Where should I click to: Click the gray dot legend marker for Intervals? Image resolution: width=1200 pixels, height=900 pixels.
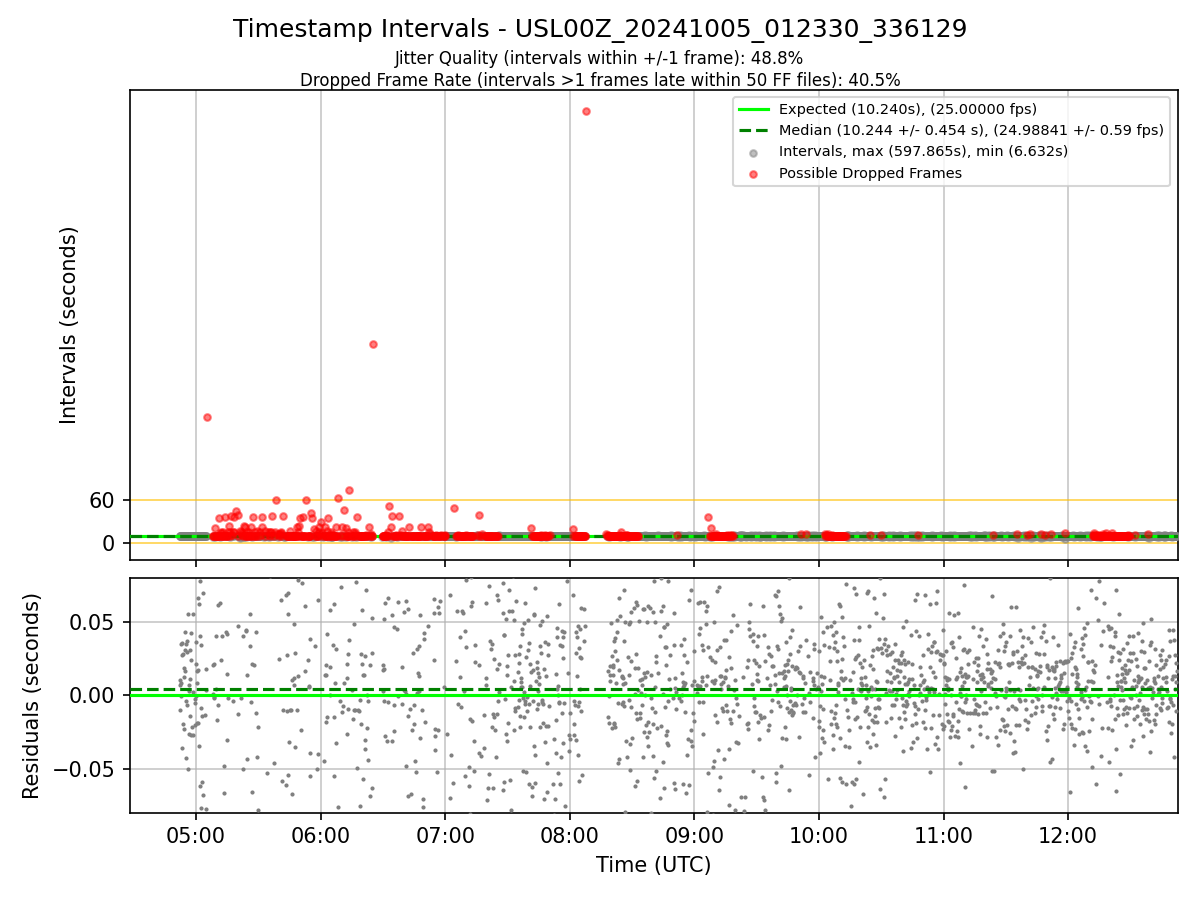(753, 152)
